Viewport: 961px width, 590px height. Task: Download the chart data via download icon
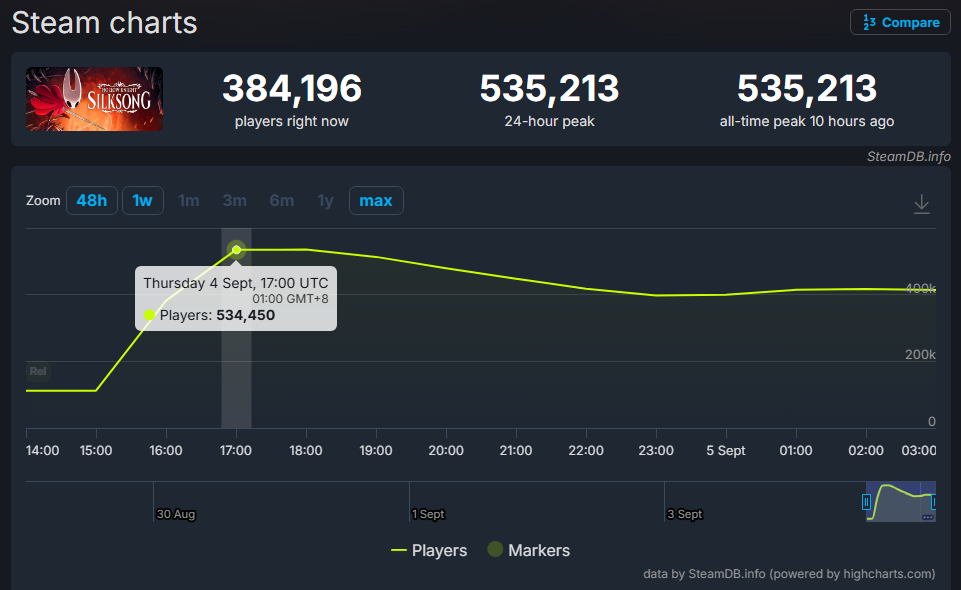(922, 204)
